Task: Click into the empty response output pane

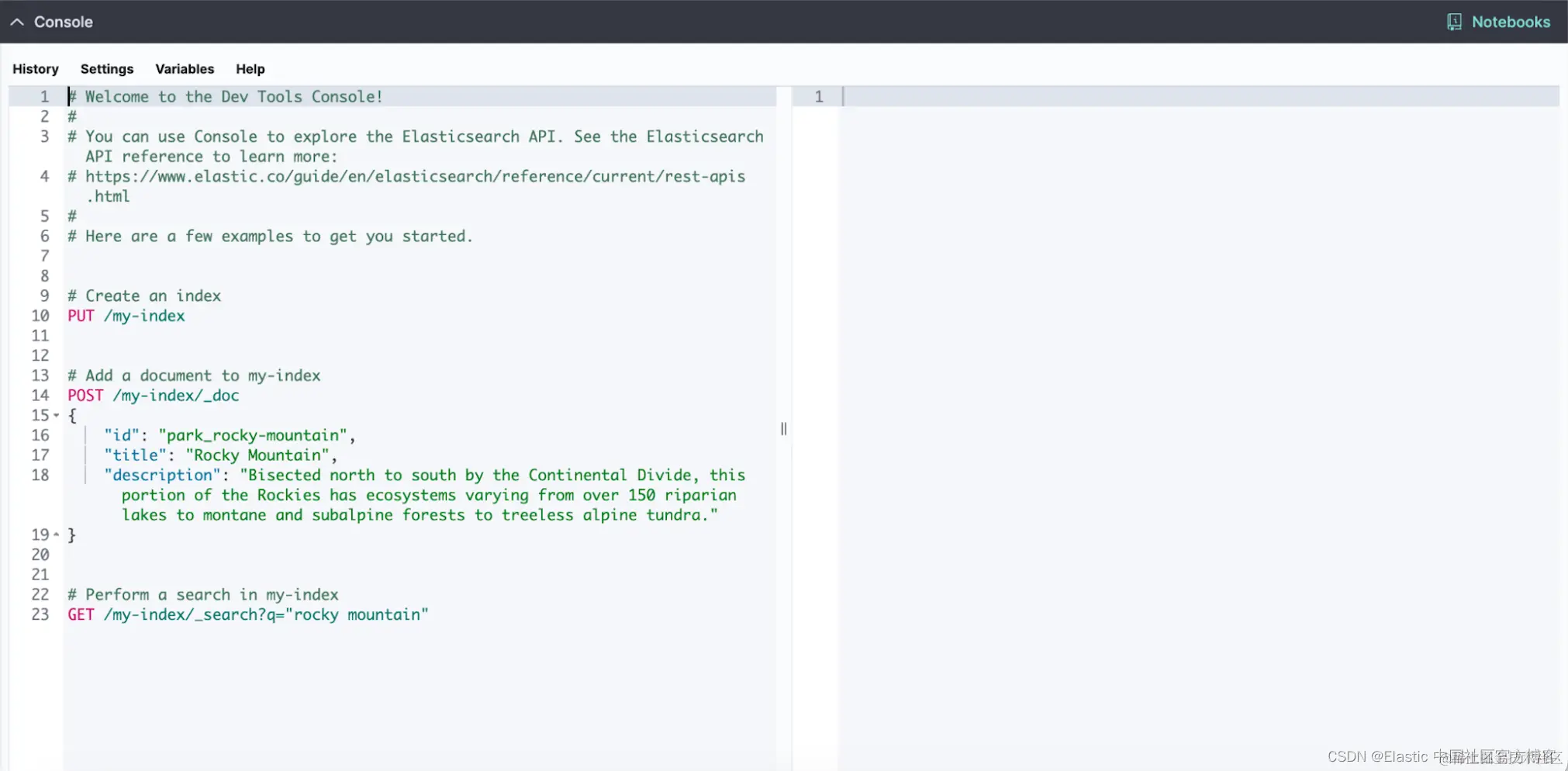Action: [1200, 427]
